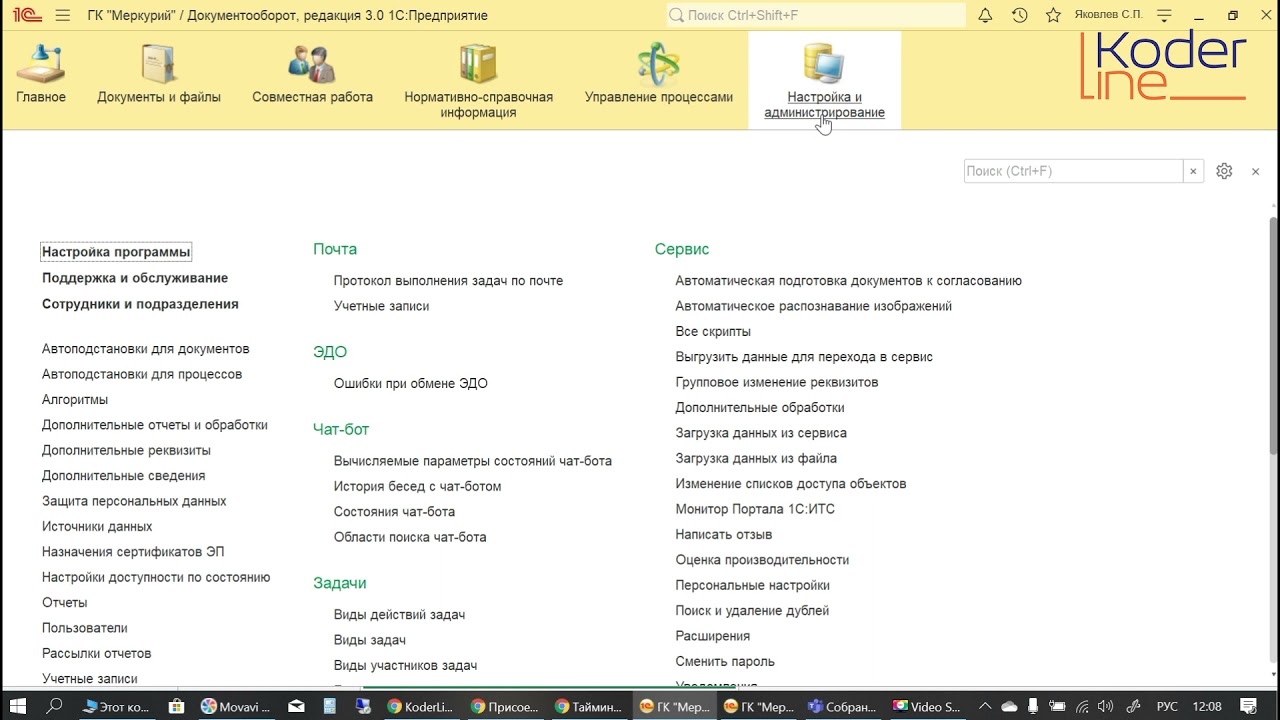Click the menu search field Ctrl+F
The image size is (1280, 720).
[1073, 171]
